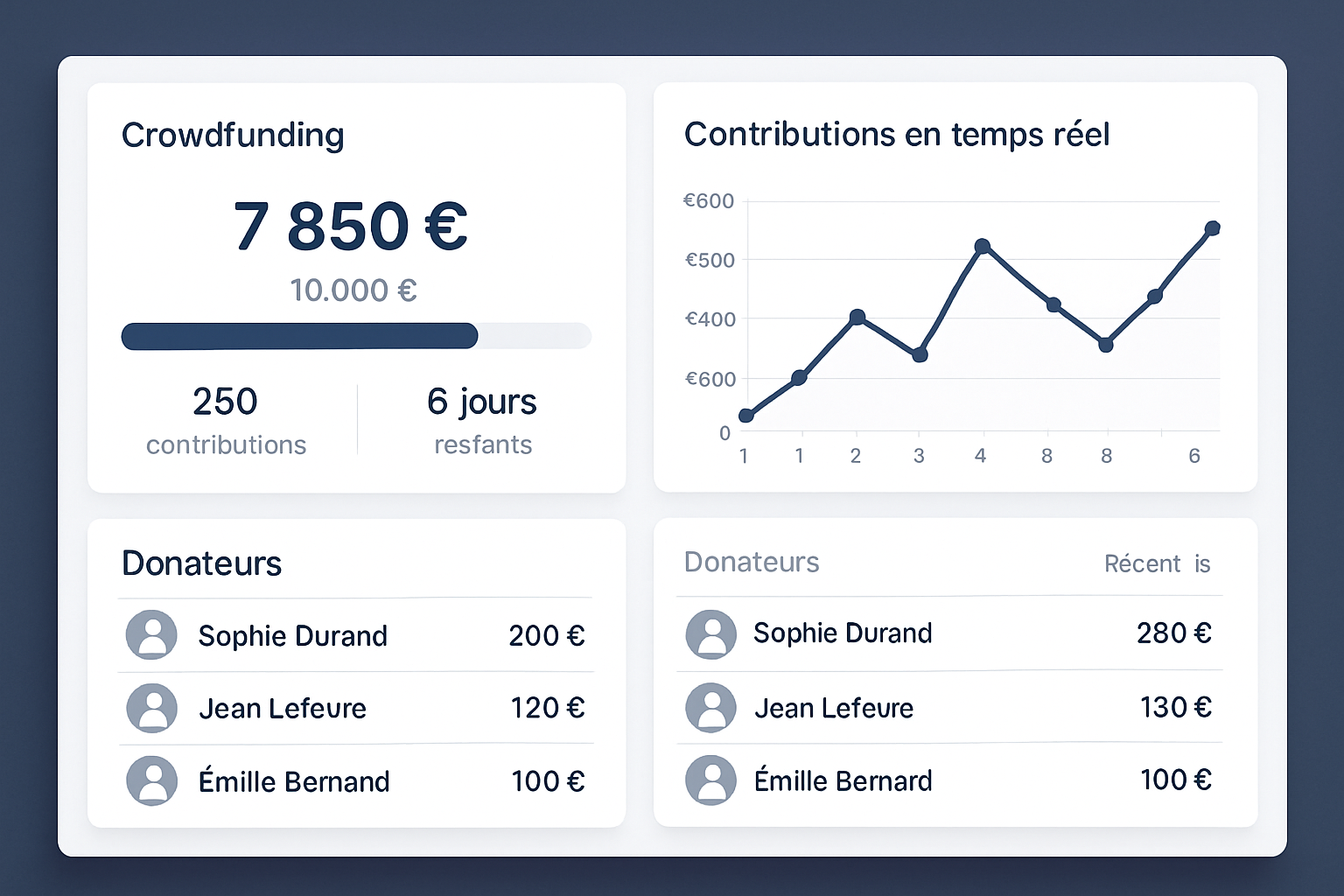
Task: Select Jean Lefeure's 130 € contribution amount
Action: (x=1176, y=707)
